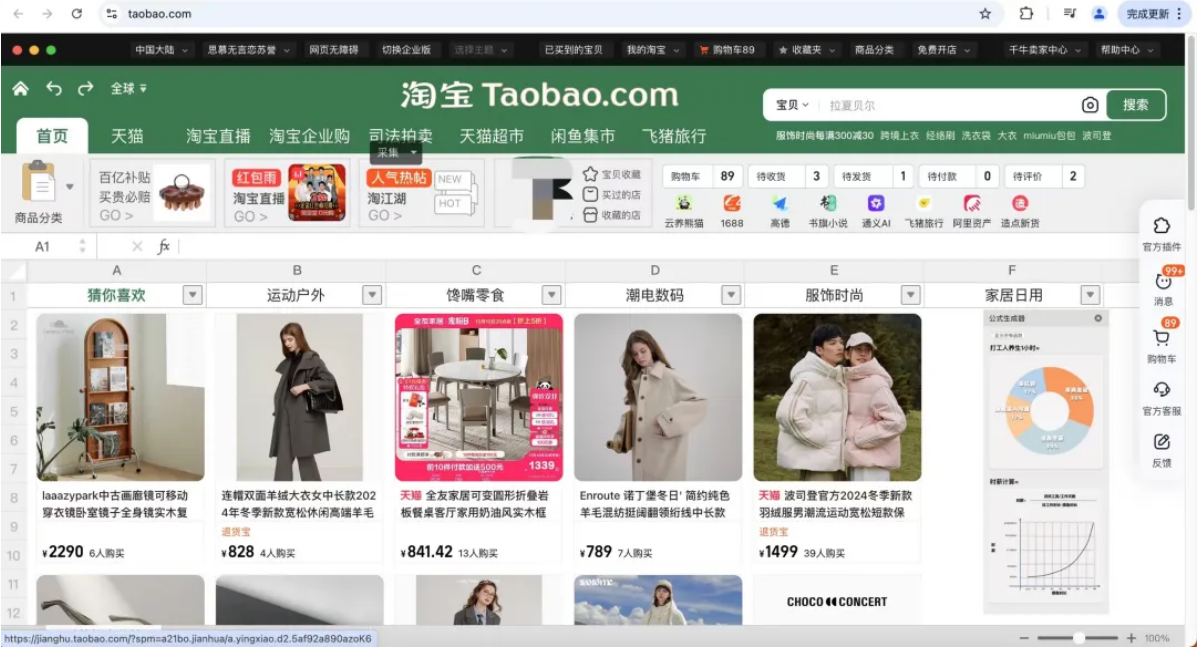This screenshot has width=1198, height=653.
Task: Switch to the 天猫超市 tab
Action: click(492, 136)
